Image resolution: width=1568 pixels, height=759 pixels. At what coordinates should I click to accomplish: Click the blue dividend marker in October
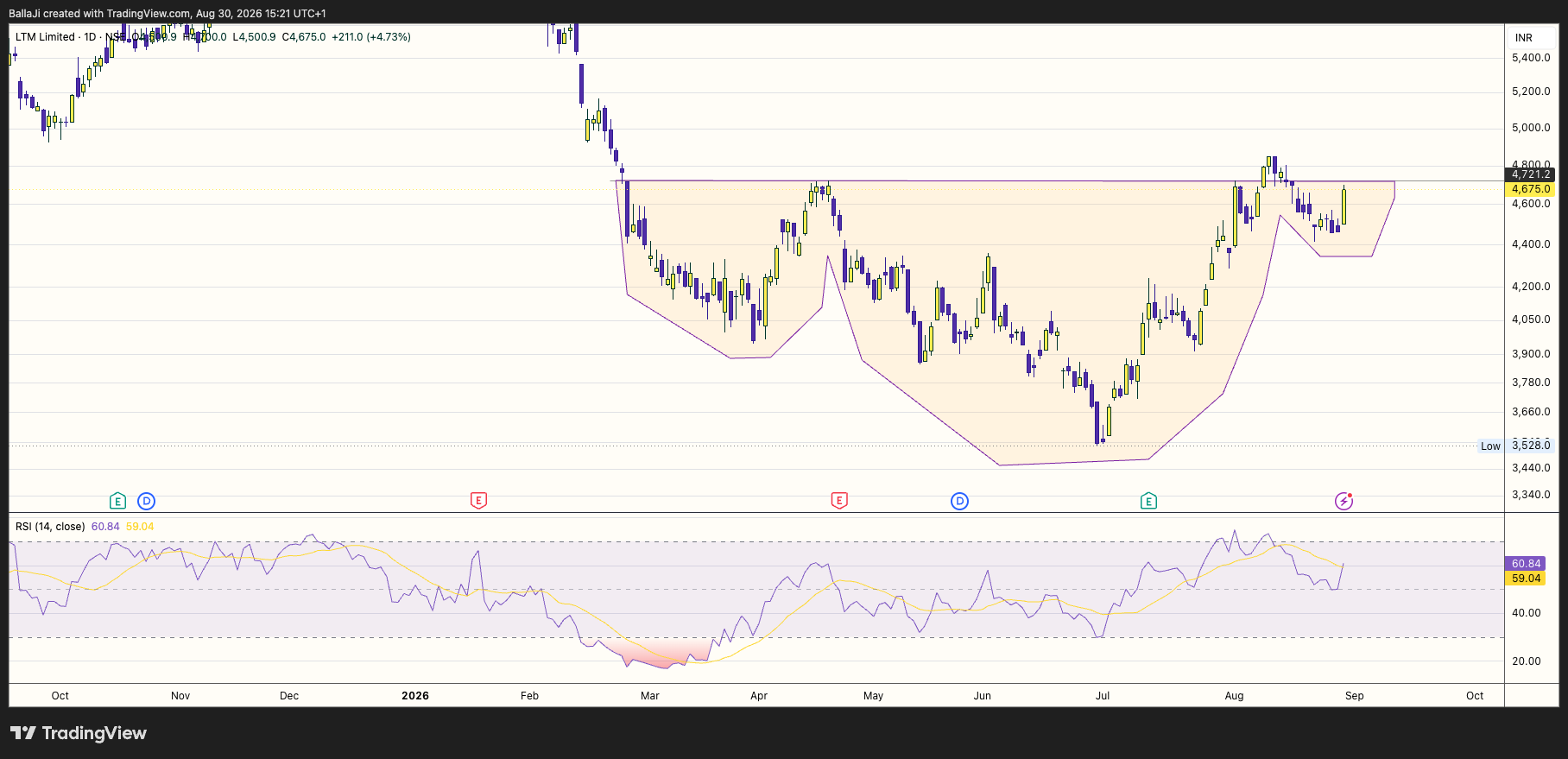(x=147, y=501)
